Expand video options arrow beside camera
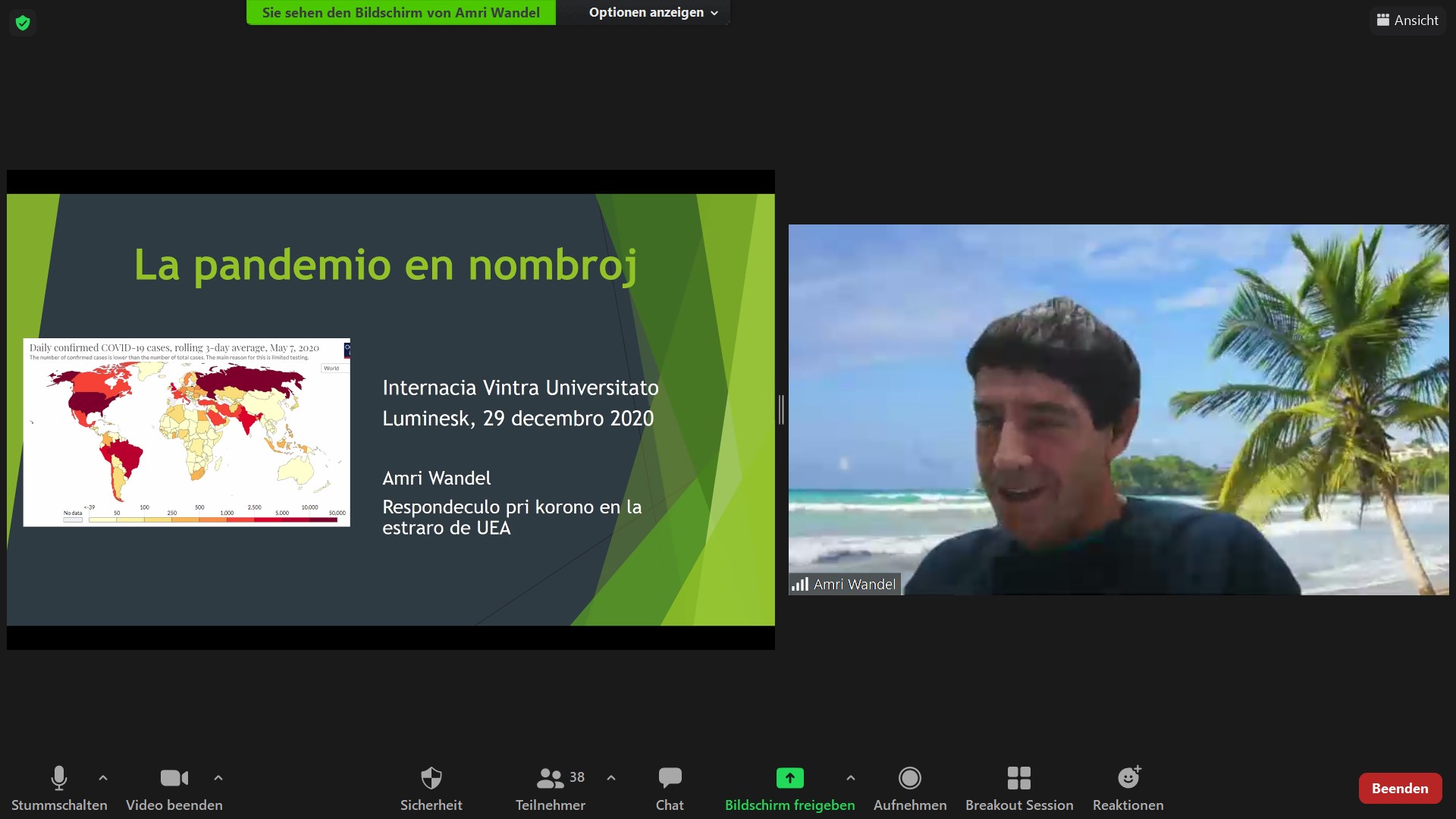Screen dimensions: 1456x819 pos(218,778)
